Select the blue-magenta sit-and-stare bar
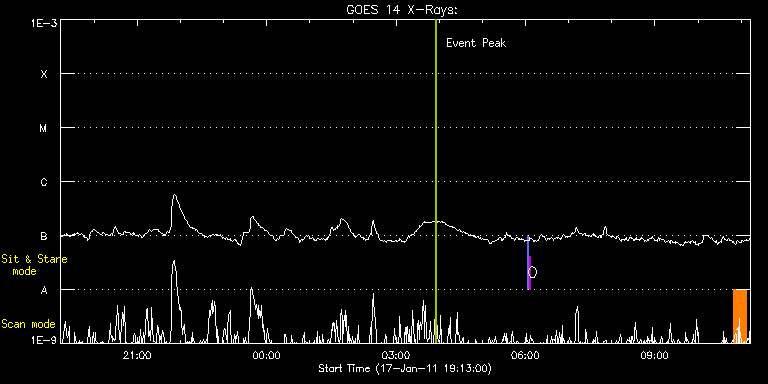Screen dimensions: 768x384 tap(528, 263)
